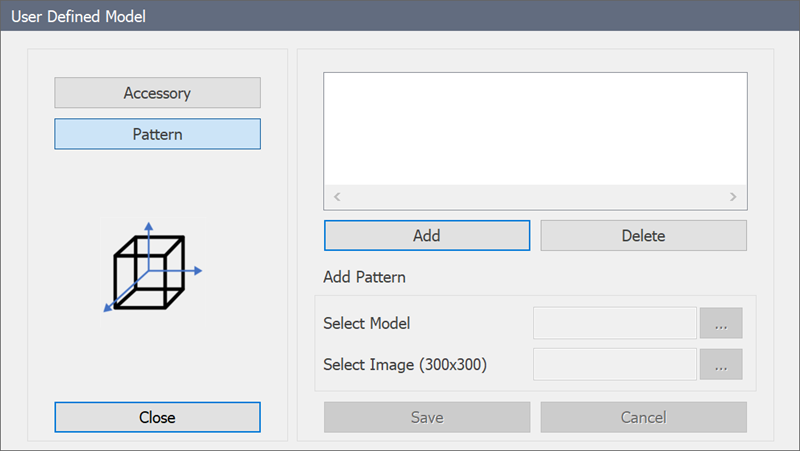This screenshot has width=800, height=451.
Task: Close the User Defined Model dialog
Action: tap(157, 417)
